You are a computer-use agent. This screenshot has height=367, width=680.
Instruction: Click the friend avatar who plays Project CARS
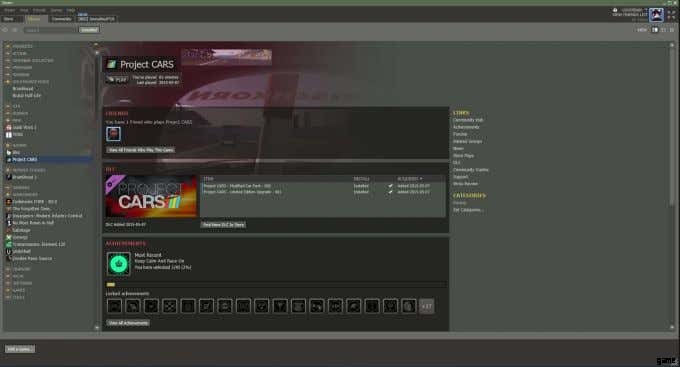pyautogui.click(x=114, y=134)
